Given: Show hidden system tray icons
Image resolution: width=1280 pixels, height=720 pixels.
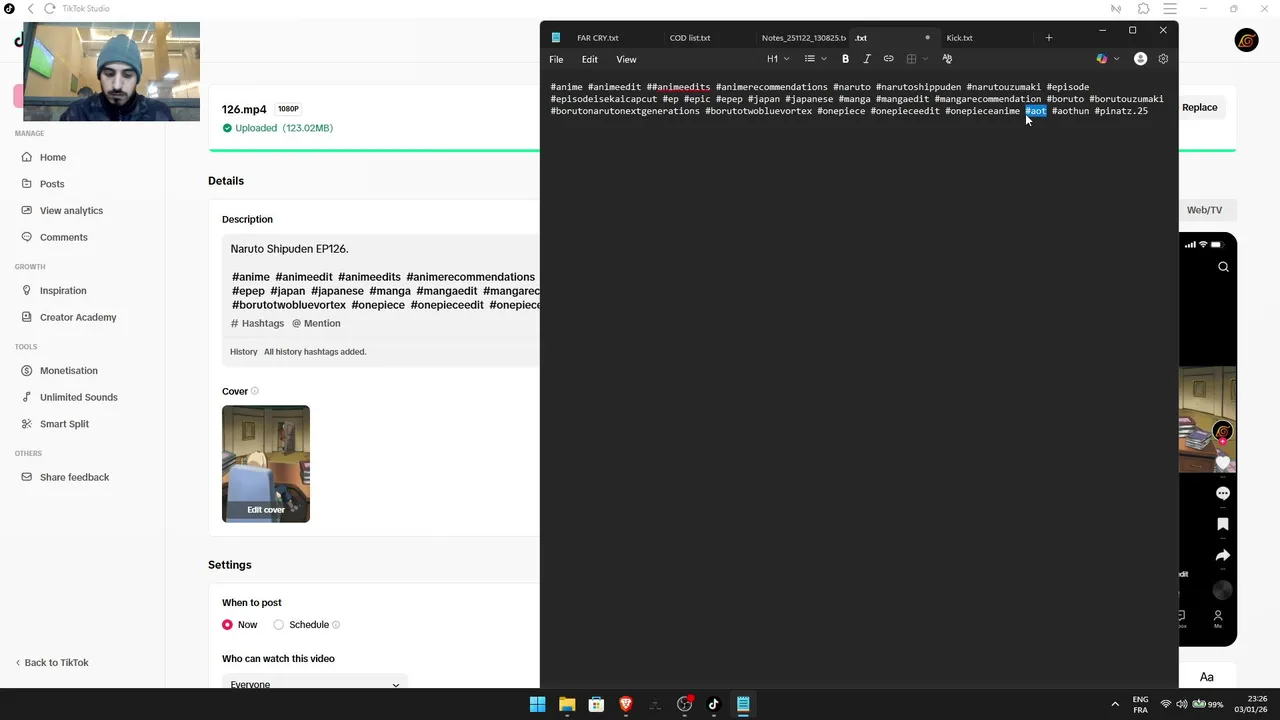Looking at the screenshot, I should click(x=1115, y=704).
